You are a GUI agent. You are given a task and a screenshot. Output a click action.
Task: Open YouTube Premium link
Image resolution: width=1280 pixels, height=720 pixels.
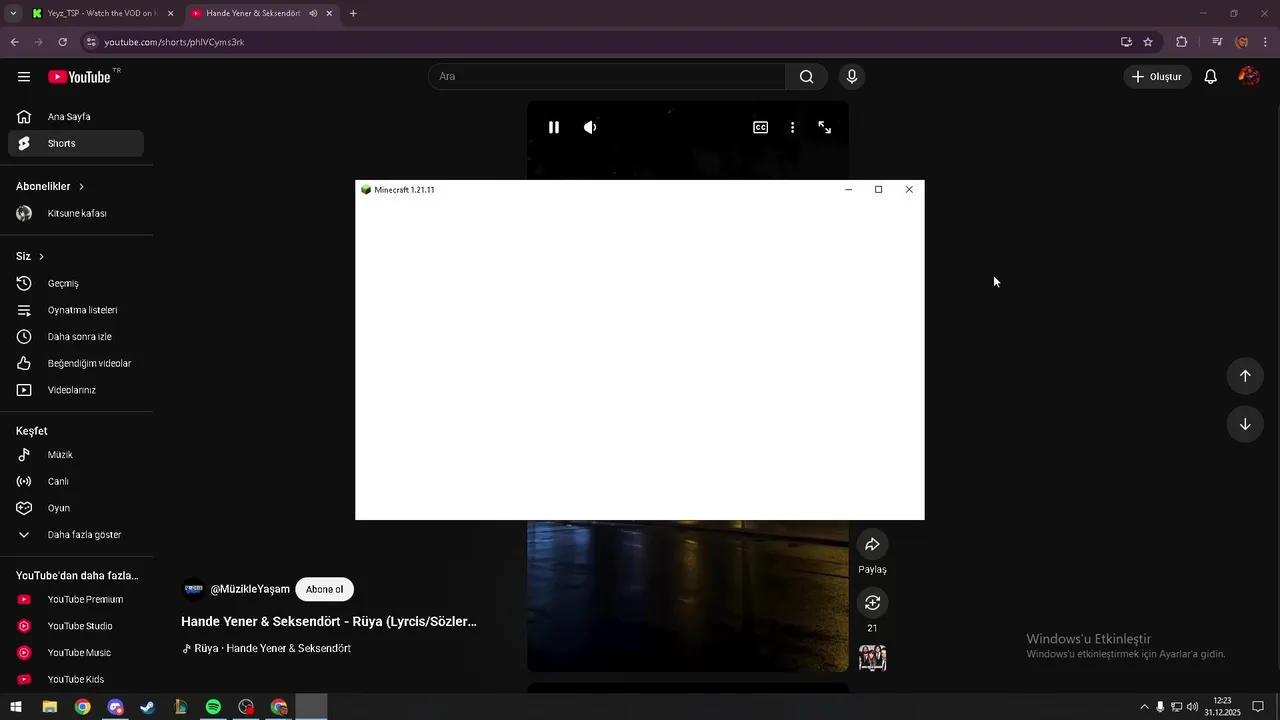point(76,599)
